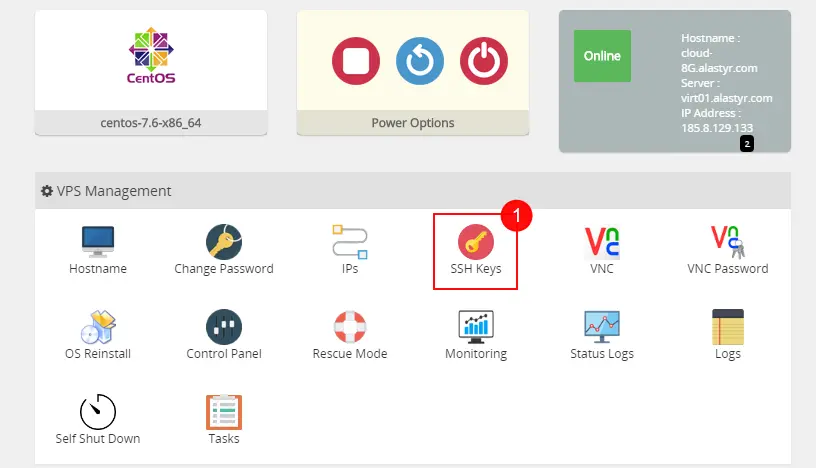Click the IP address 185.8.129.133
Screen dimensions: 816x468
tap(717, 128)
